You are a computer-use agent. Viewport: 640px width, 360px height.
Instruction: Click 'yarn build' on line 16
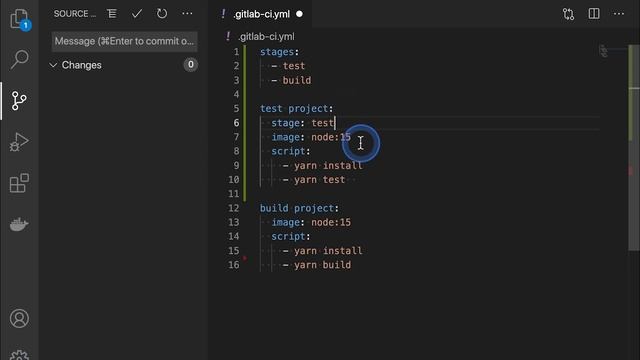tap(322, 265)
